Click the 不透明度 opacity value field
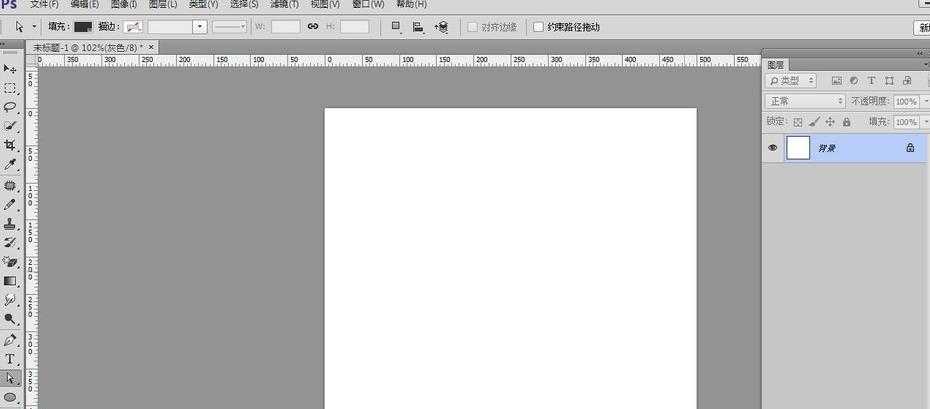 tap(906, 101)
